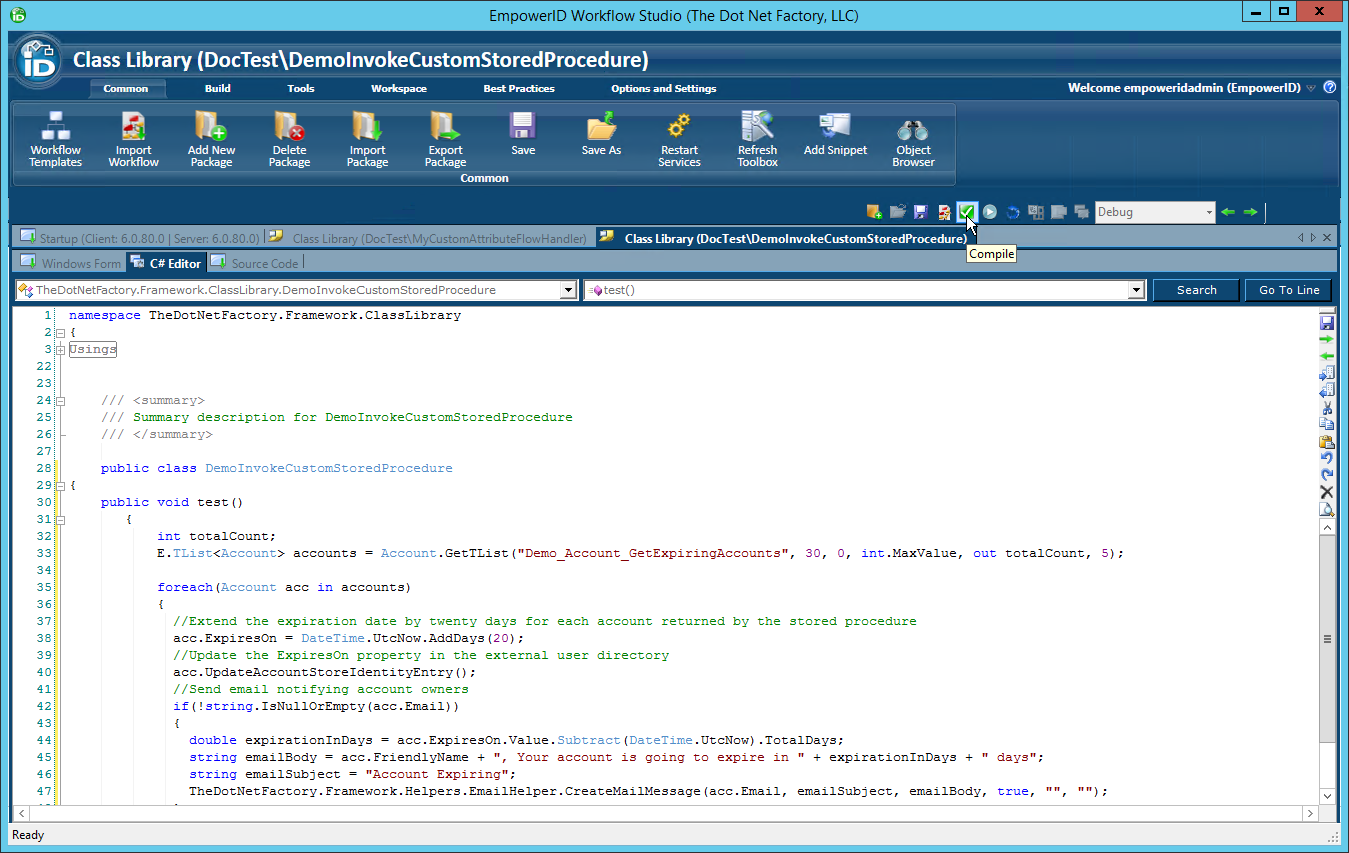1349x853 pixels.
Task: Click the Go To Line button
Action: coord(1287,289)
